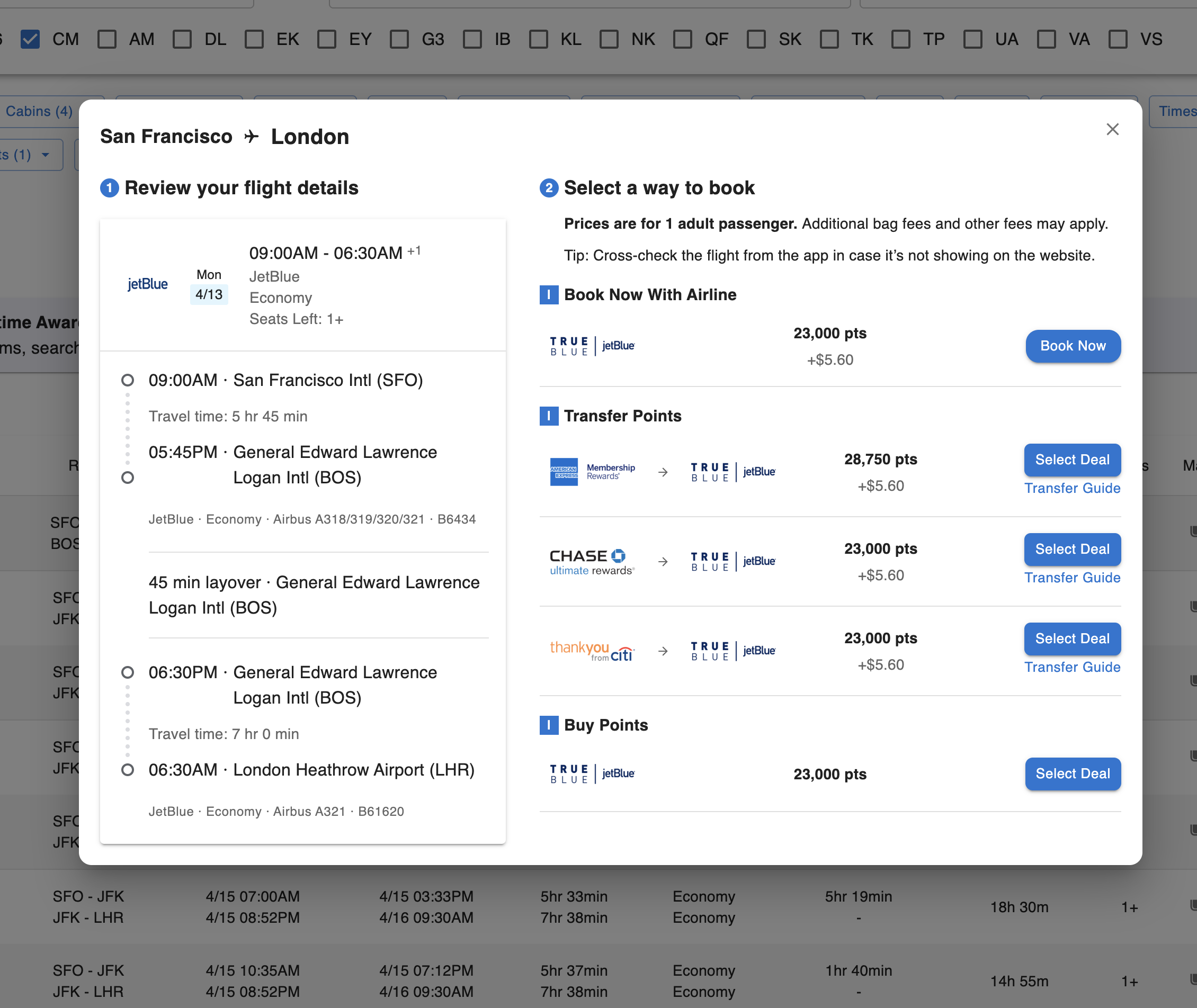Open Transfer Guide for Chase row
Screen dimensions: 1197x1008
pos(1073,578)
